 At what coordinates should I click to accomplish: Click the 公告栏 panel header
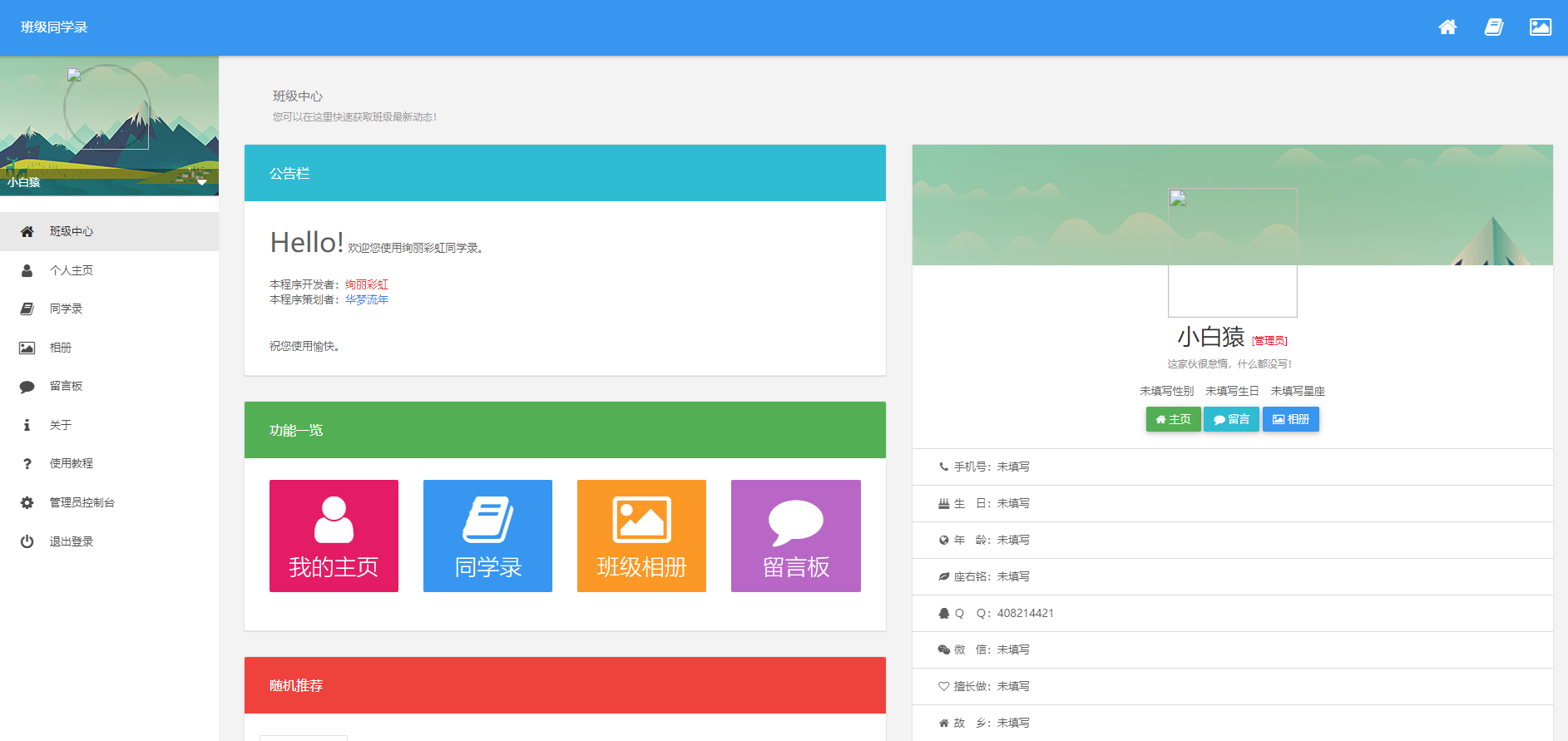[x=565, y=173]
